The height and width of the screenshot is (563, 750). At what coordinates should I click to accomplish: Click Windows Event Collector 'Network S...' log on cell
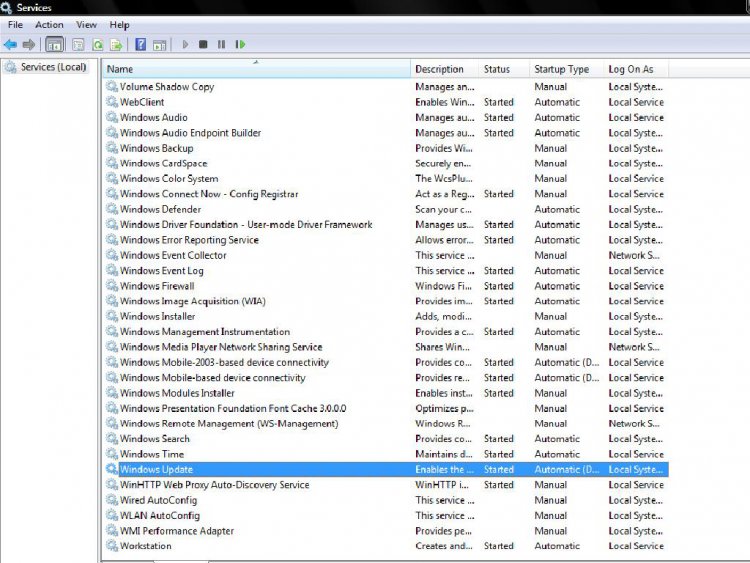point(634,255)
